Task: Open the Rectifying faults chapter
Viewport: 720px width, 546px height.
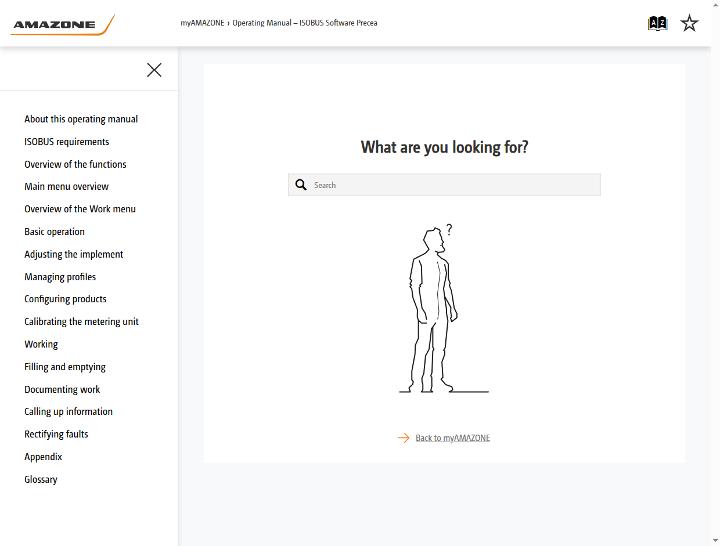Action: pyautogui.click(x=56, y=434)
